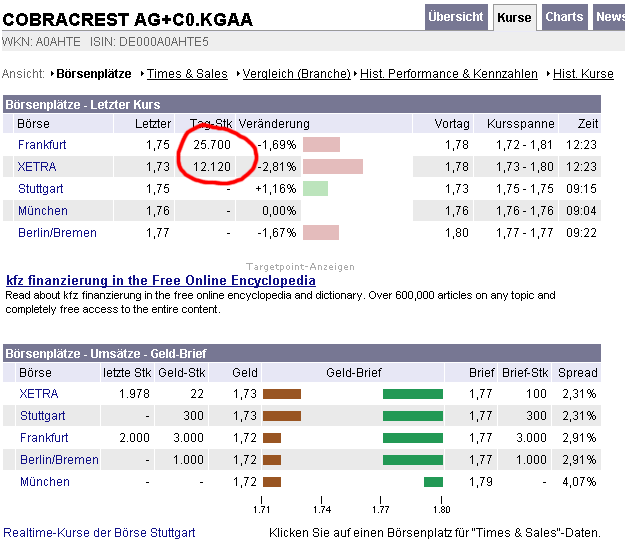Select the Kurse tab
Viewport: 625px width, 550px height.
click(515, 18)
